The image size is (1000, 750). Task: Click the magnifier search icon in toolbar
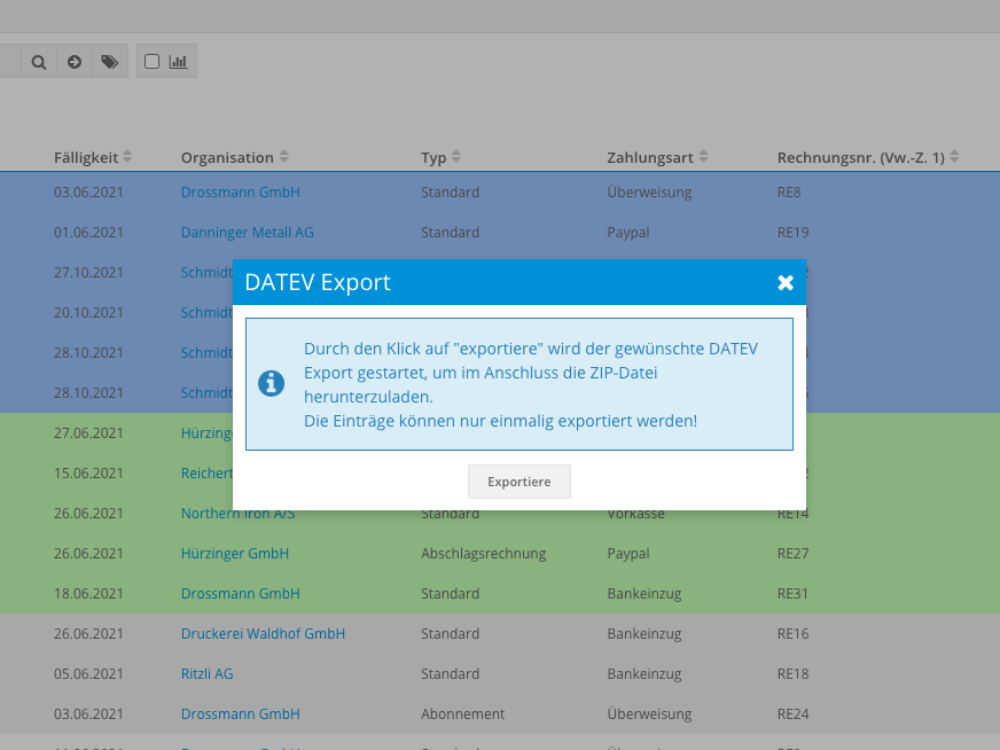(x=38, y=62)
